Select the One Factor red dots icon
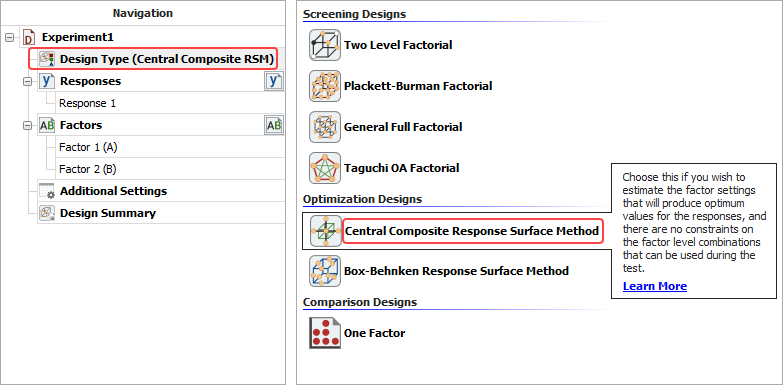Screen dimensions: 783x385 pyautogui.click(x=325, y=333)
